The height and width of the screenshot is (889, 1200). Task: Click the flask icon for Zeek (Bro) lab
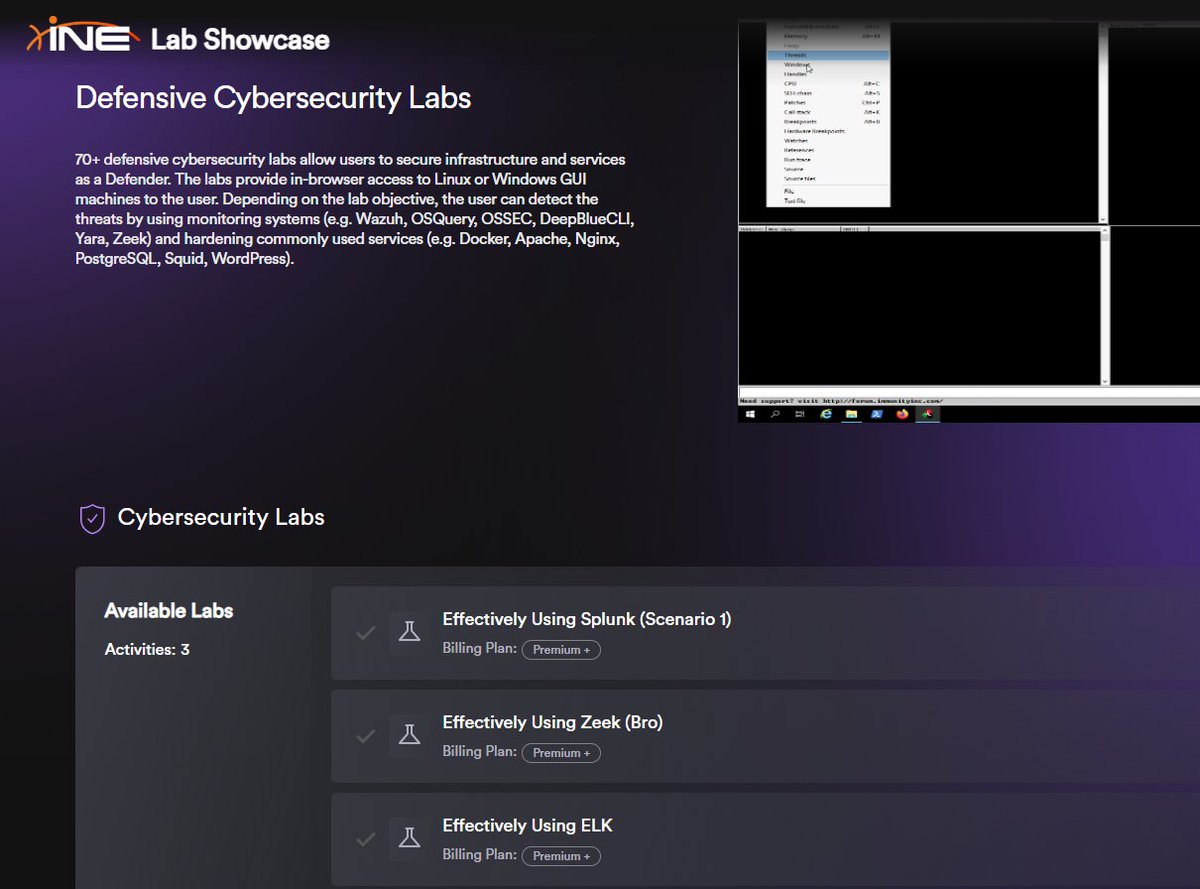click(x=408, y=735)
